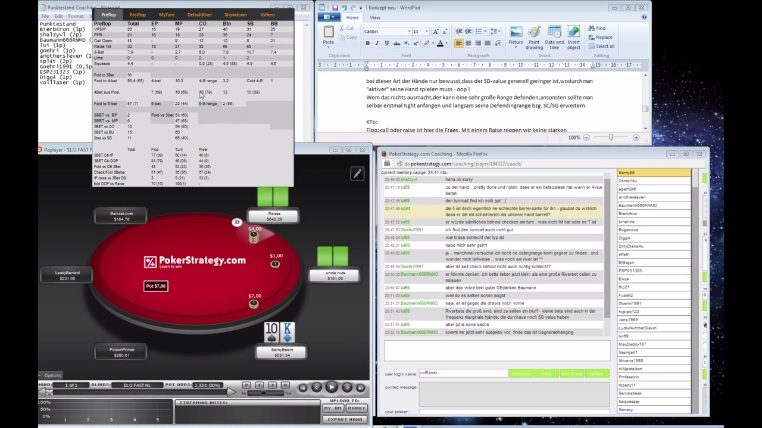762x428 pixels.
Task: Open the font size dropdown showing 11
Action: pyautogui.click(x=427, y=32)
